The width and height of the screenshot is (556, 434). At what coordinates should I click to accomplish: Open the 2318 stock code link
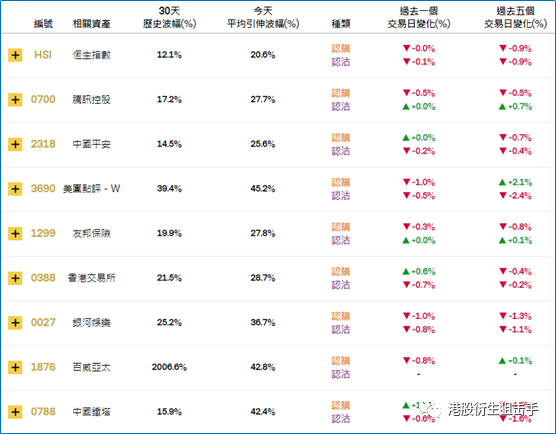[x=43, y=144]
